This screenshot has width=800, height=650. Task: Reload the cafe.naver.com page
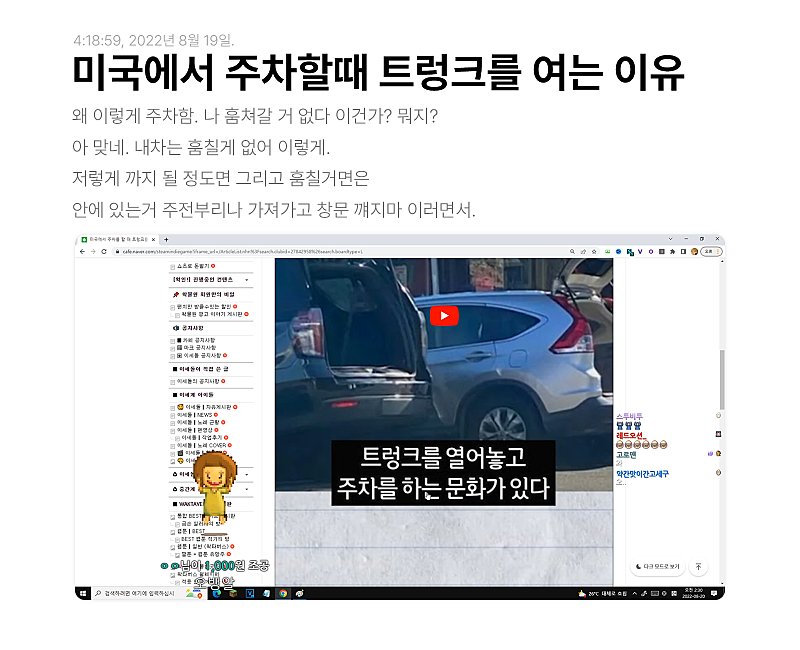click(x=104, y=252)
